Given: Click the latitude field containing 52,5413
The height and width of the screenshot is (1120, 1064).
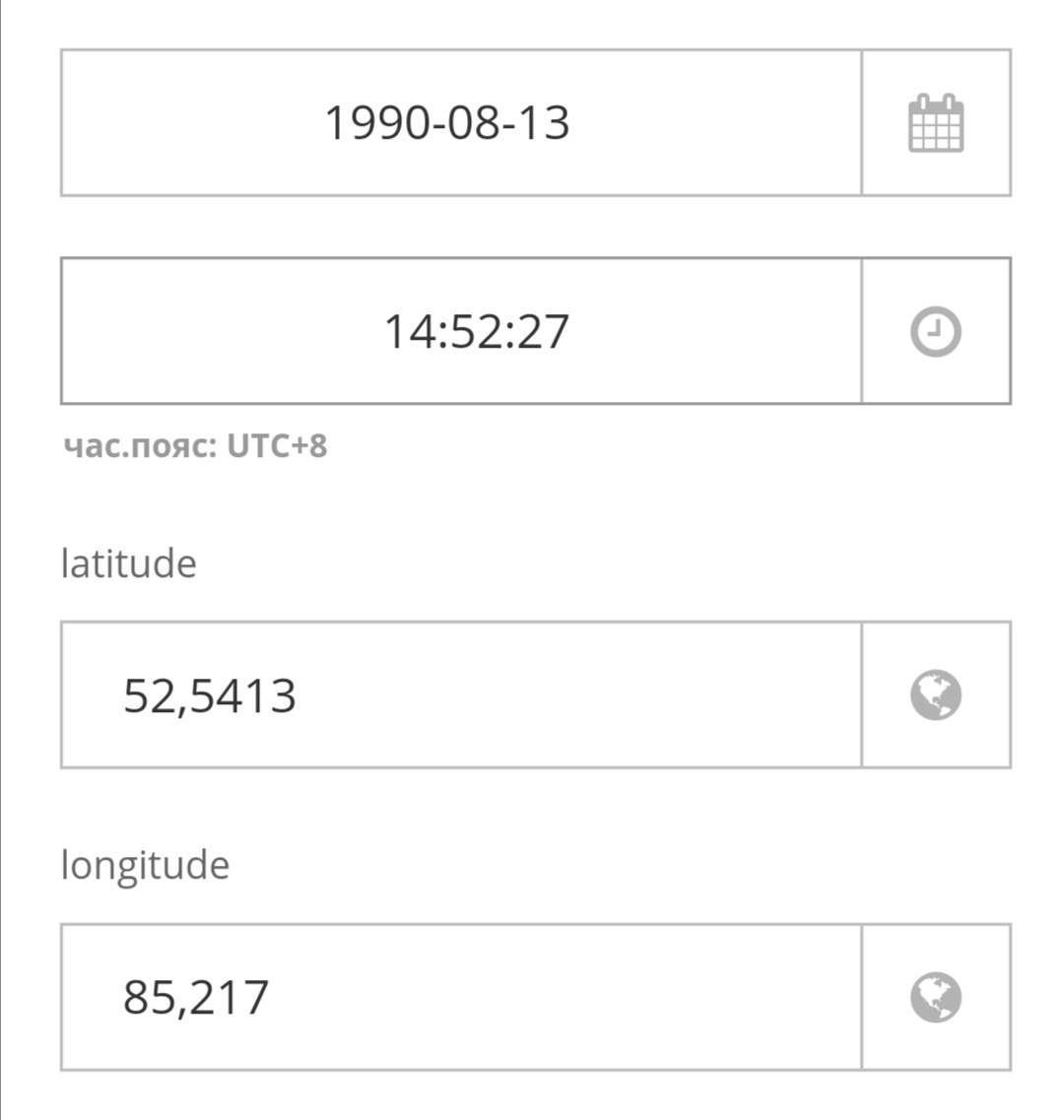Looking at the screenshot, I should (462, 695).
